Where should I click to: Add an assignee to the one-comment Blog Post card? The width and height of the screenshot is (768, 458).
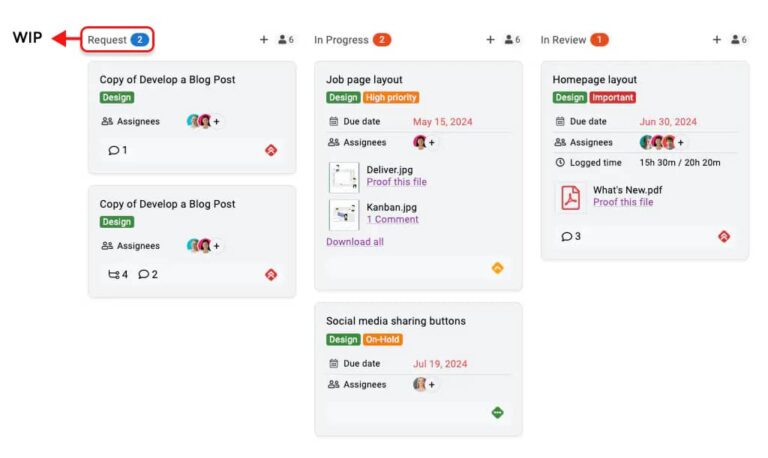coord(216,121)
